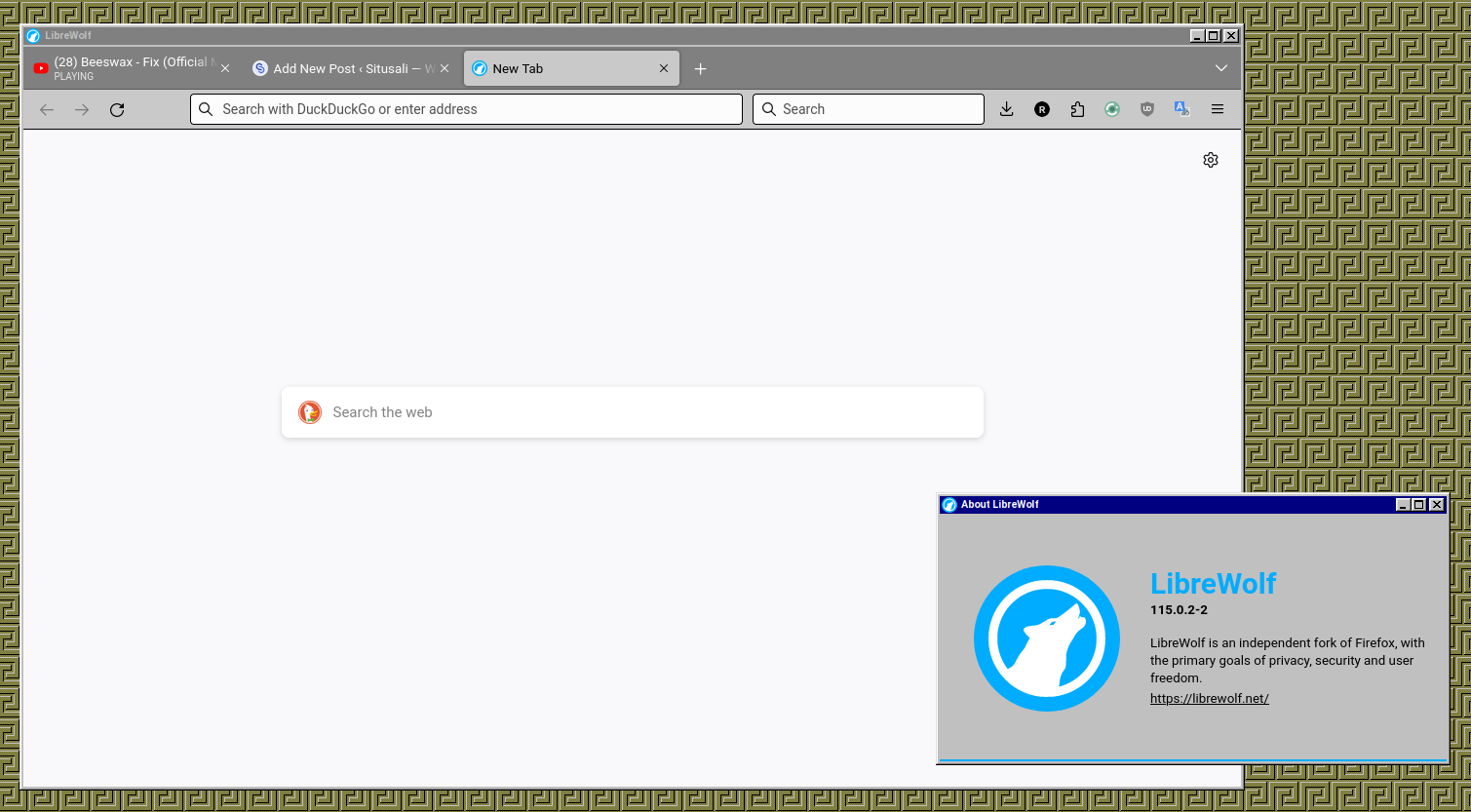Open the uBlock Origin shield icon
The image size is (1471, 812).
click(x=1147, y=109)
